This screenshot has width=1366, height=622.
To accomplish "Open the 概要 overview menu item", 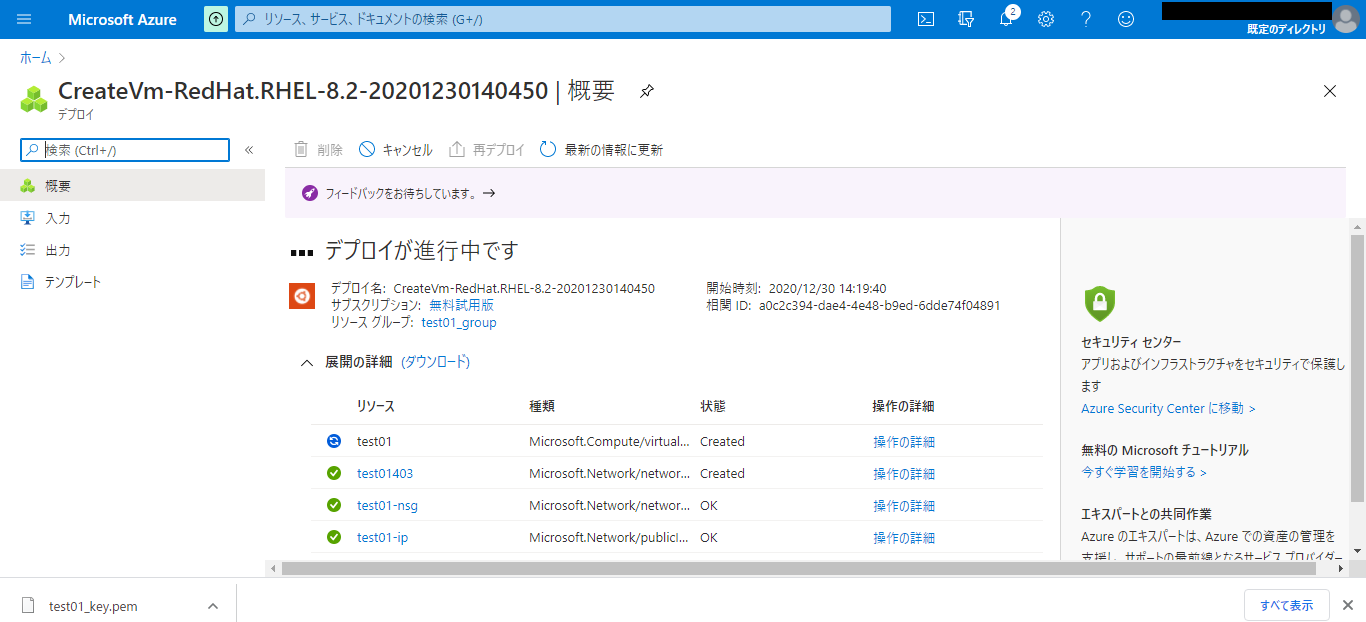I will click(132, 186).
